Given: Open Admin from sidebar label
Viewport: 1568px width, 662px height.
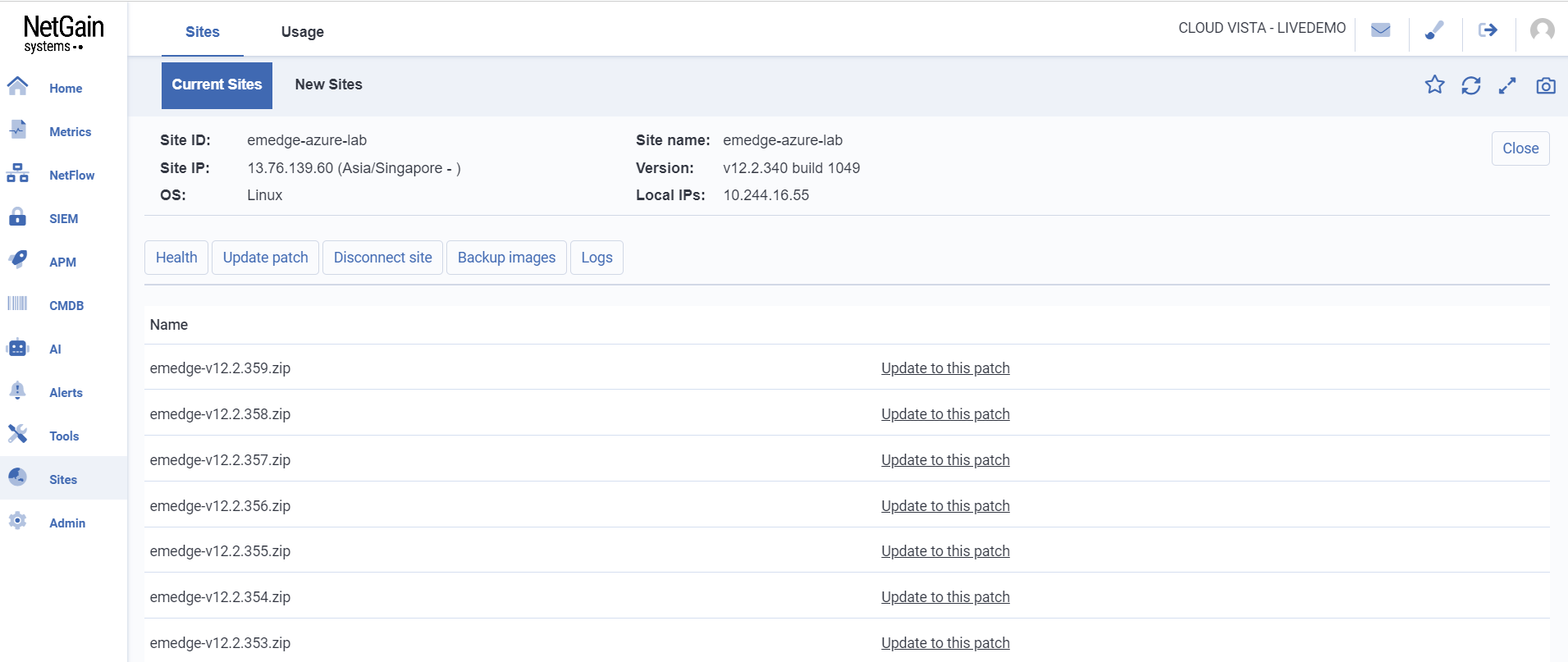Looking at the screenshot, I should pos(67,523).
